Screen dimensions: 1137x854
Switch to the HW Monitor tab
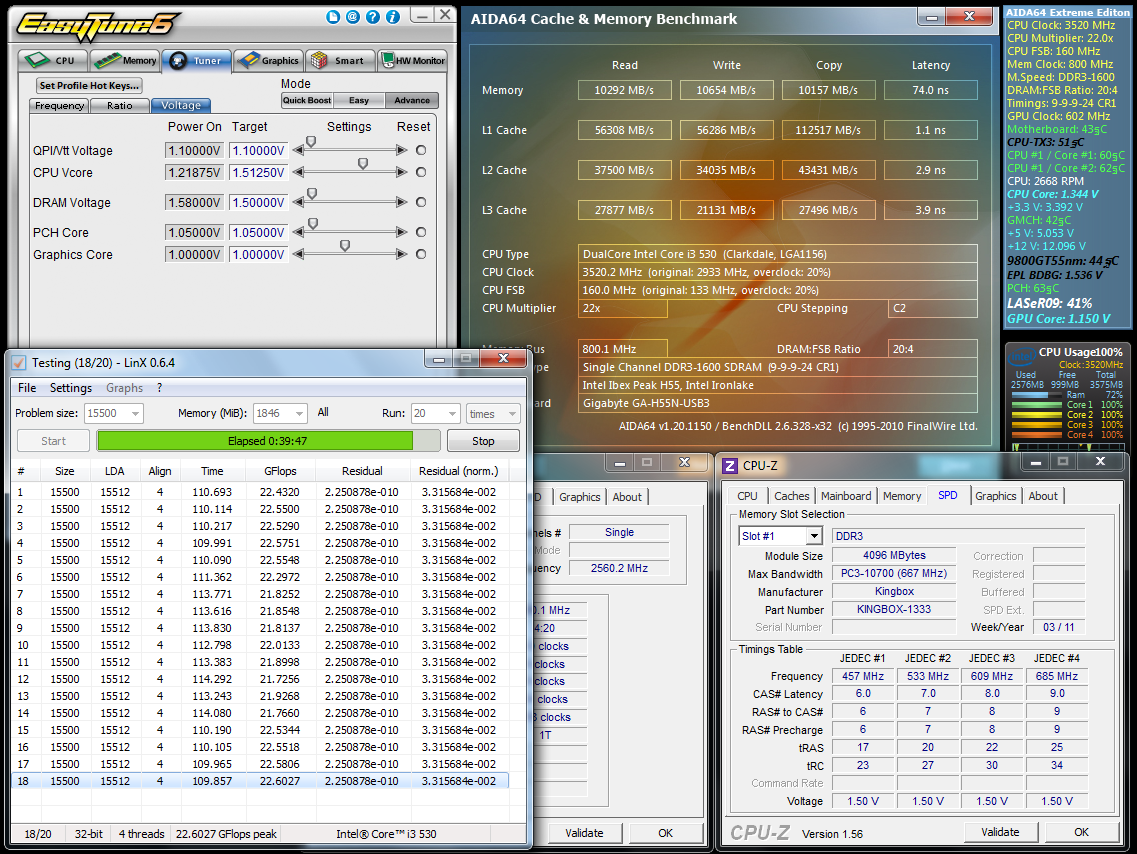point(413,61)
